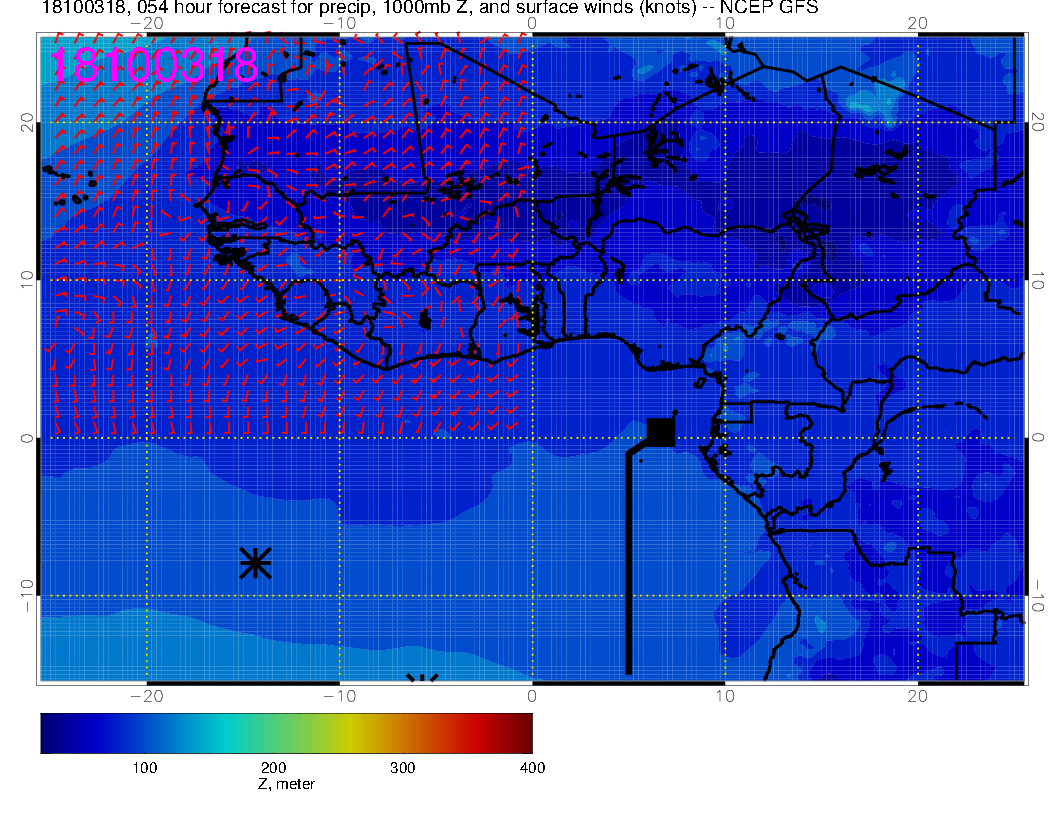Viewport: 1056px width, 816px height.
Task: Click the plot title mentioning NCEP GFS
Action: point(430,8)
